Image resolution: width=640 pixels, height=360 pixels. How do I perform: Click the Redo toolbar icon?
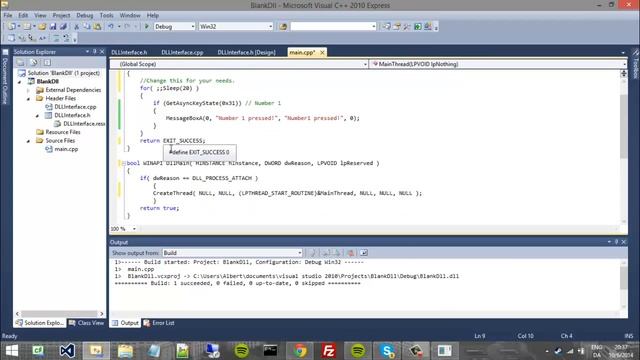click(x=127, y=27)
